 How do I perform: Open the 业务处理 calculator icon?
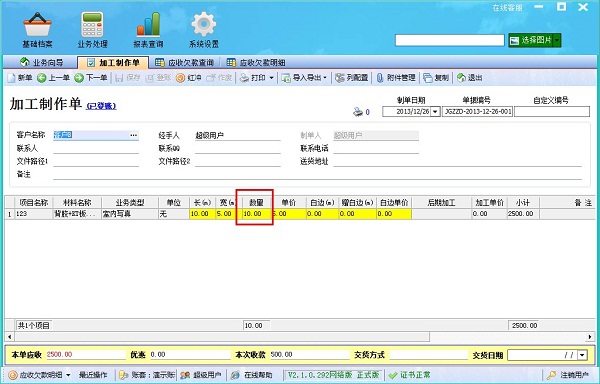point(92,30)
